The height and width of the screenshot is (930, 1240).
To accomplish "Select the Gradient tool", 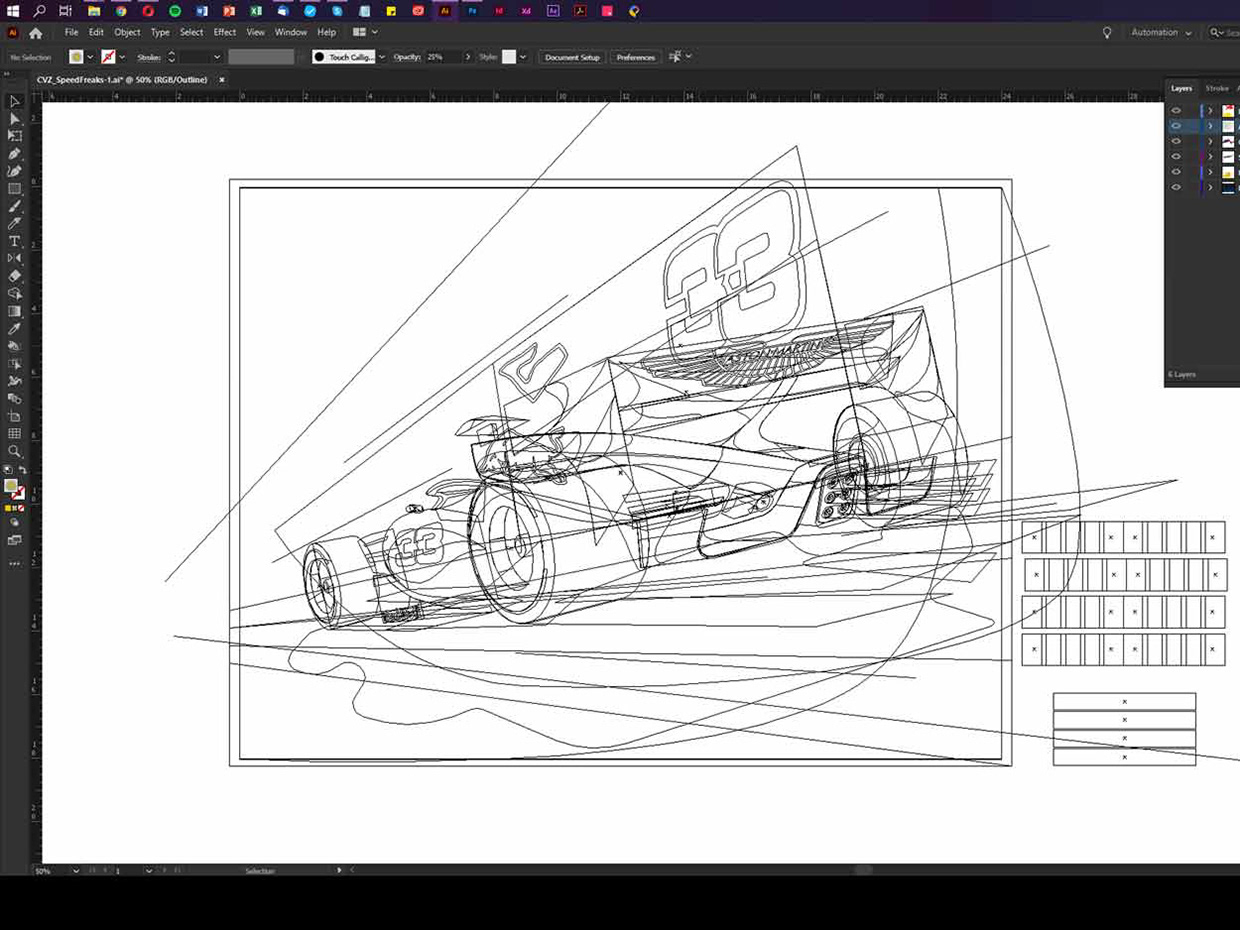I will (x=14, y=311).
